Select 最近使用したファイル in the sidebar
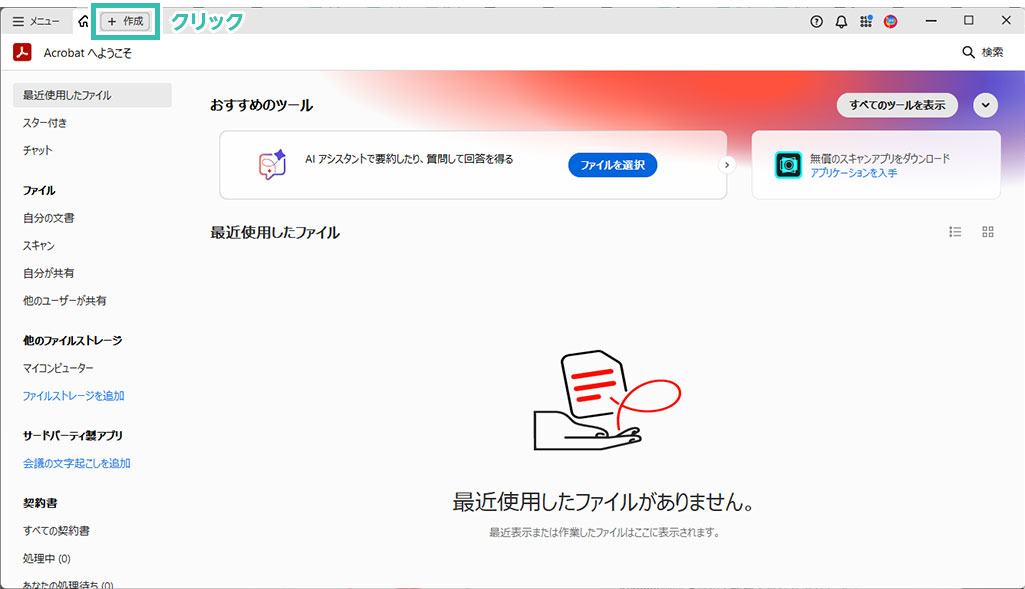The width and height of the screenshot is (1025, 589). coord(67,95)
